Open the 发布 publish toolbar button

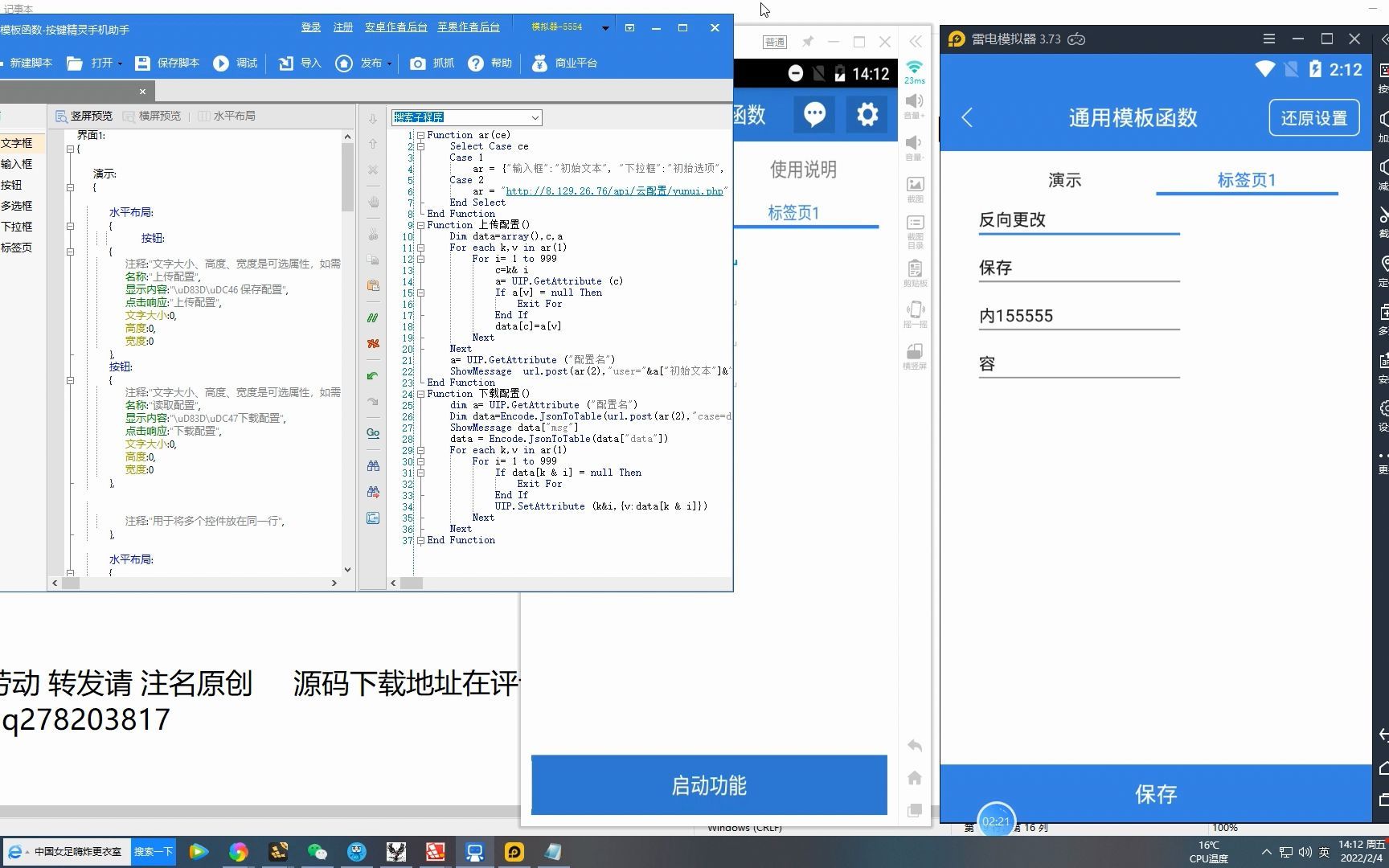tap(359, 63)
